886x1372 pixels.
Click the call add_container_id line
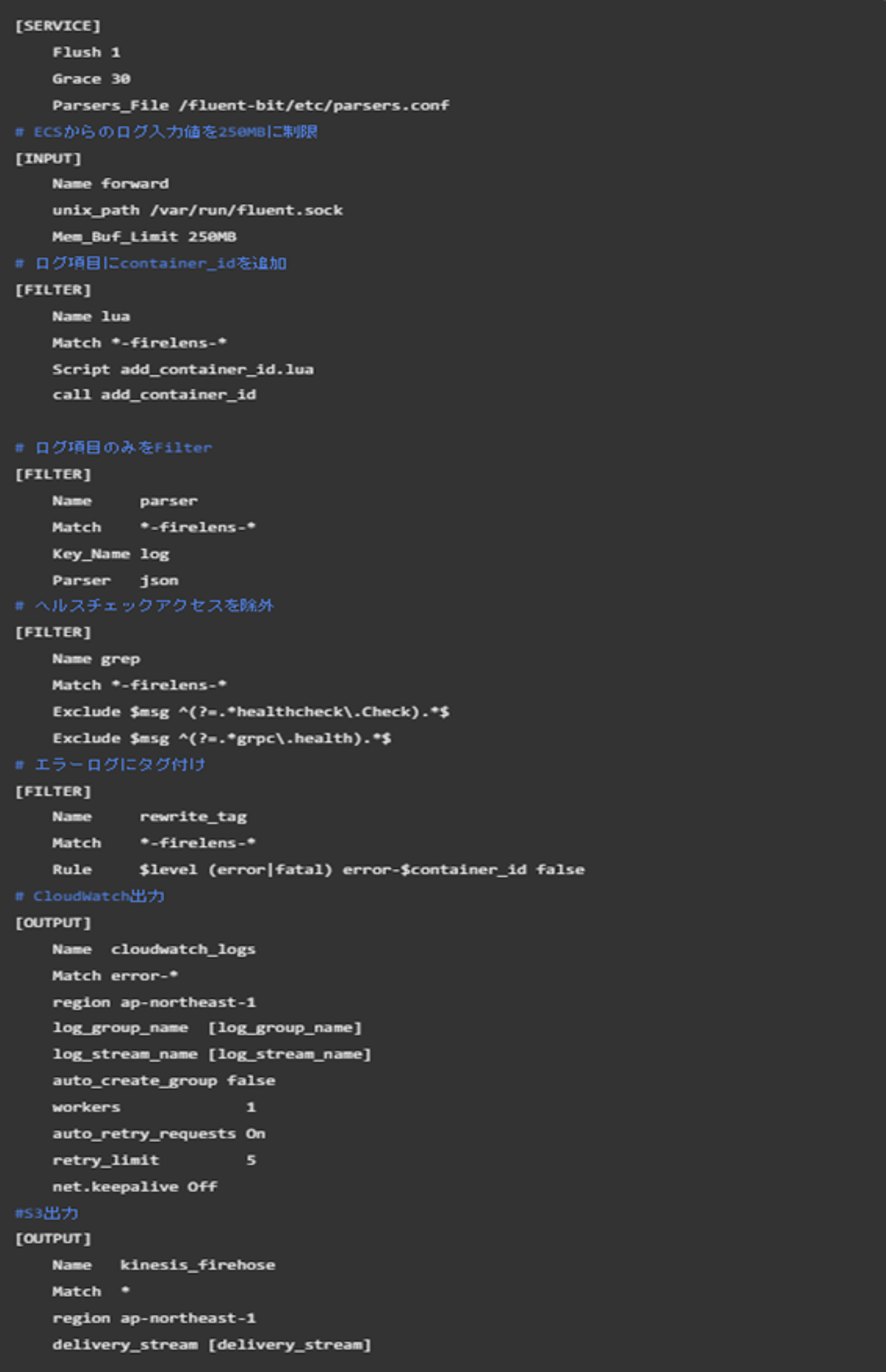(x=154, y=395)
